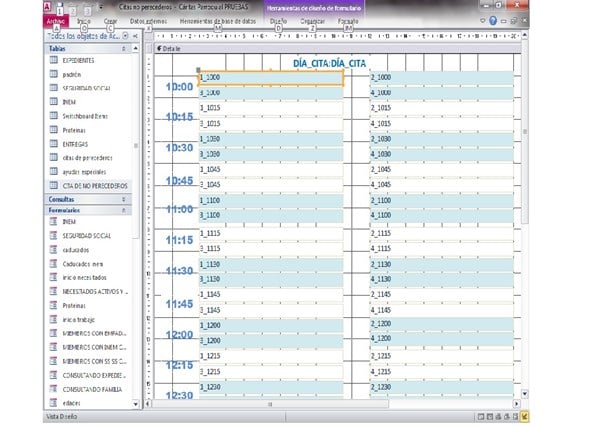600x427 pixels.
Task: Open the caducados form
Action: [x=76, y=249]
